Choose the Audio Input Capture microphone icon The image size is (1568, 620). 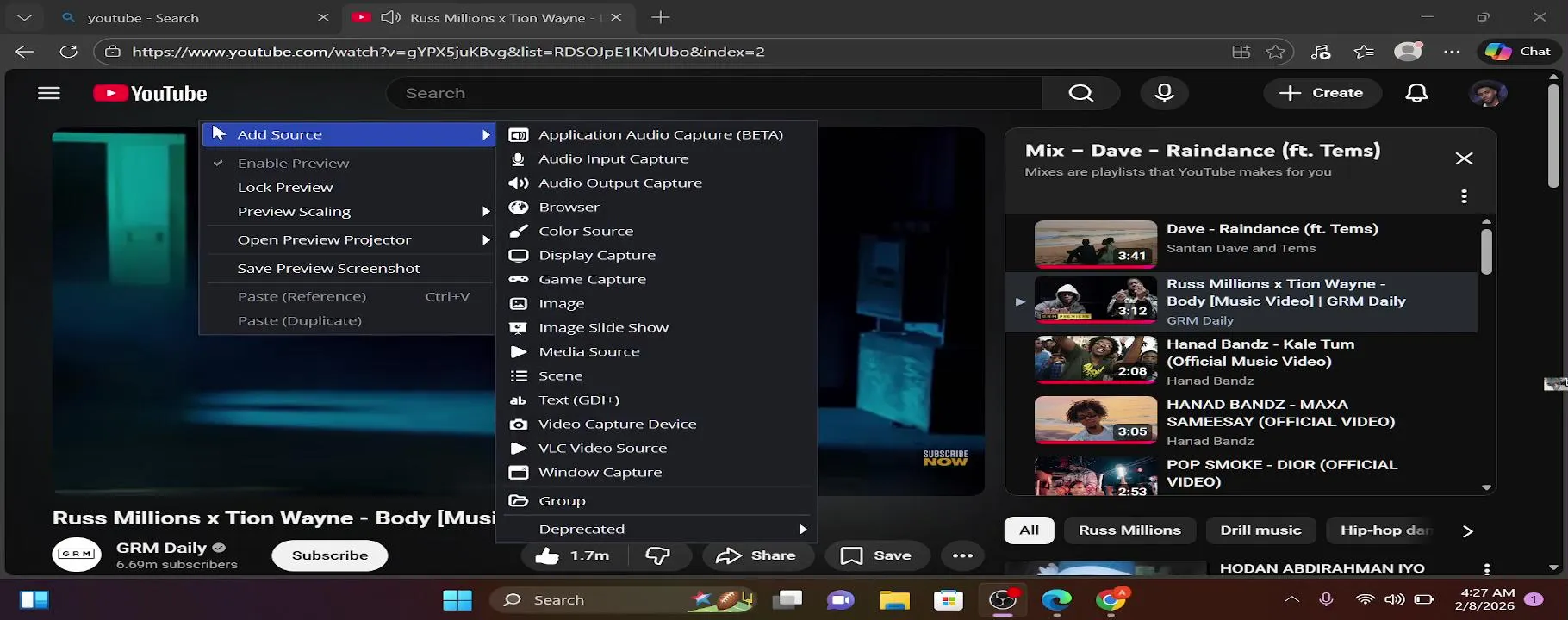point(518,159)
